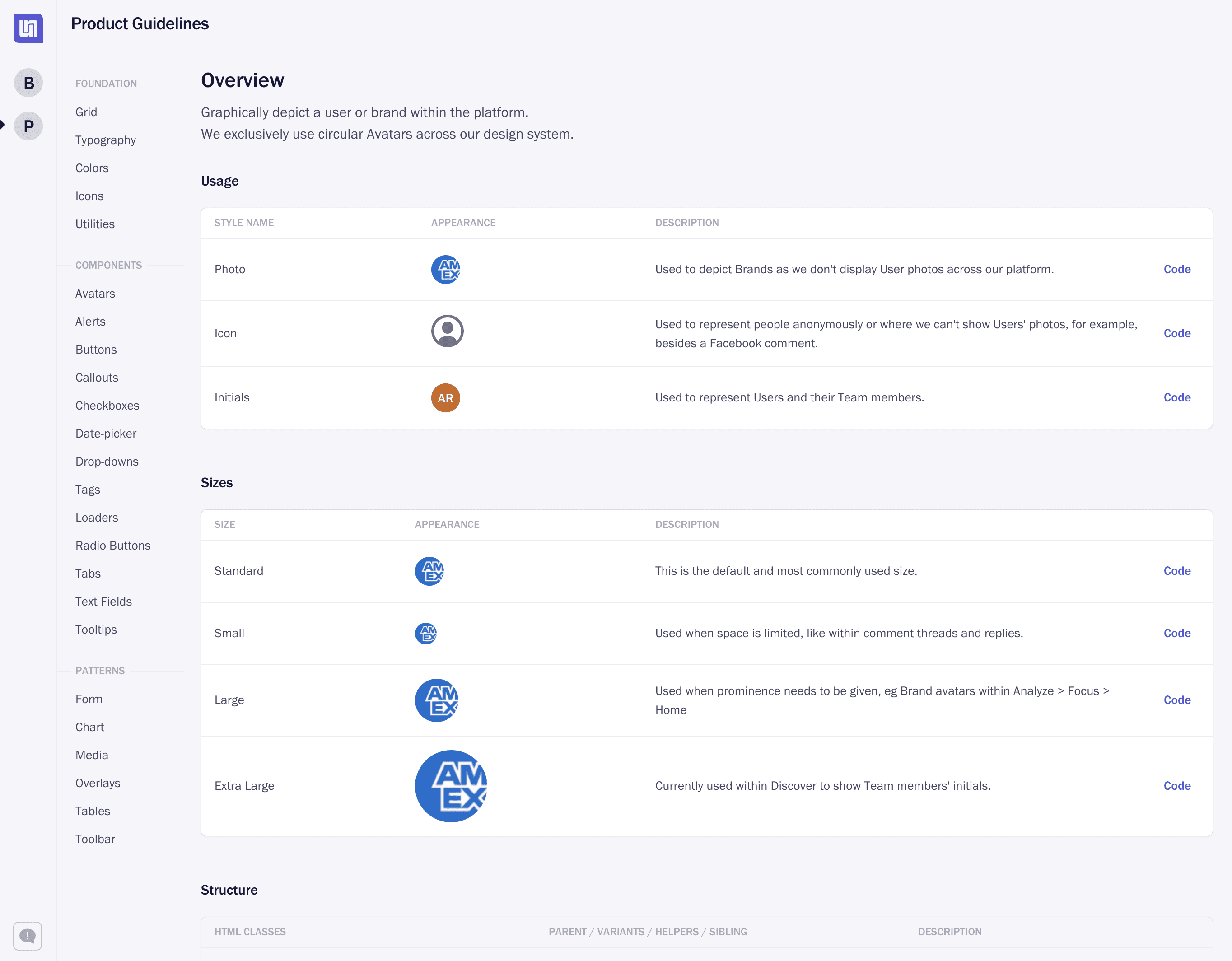This screenshot has height=961, width=1232.
Task: Navigate to the Typography page
Action: [x=106, y=140]
